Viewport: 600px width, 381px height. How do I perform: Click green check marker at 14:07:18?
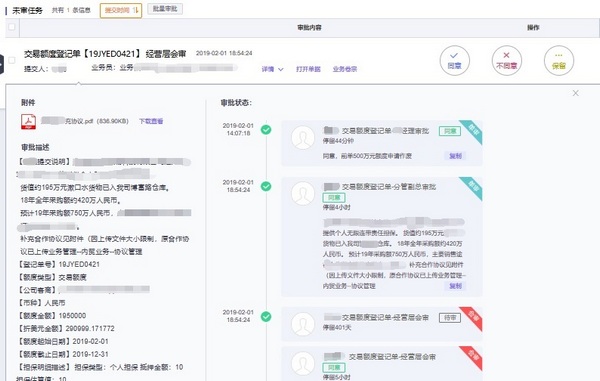[266, 130]
